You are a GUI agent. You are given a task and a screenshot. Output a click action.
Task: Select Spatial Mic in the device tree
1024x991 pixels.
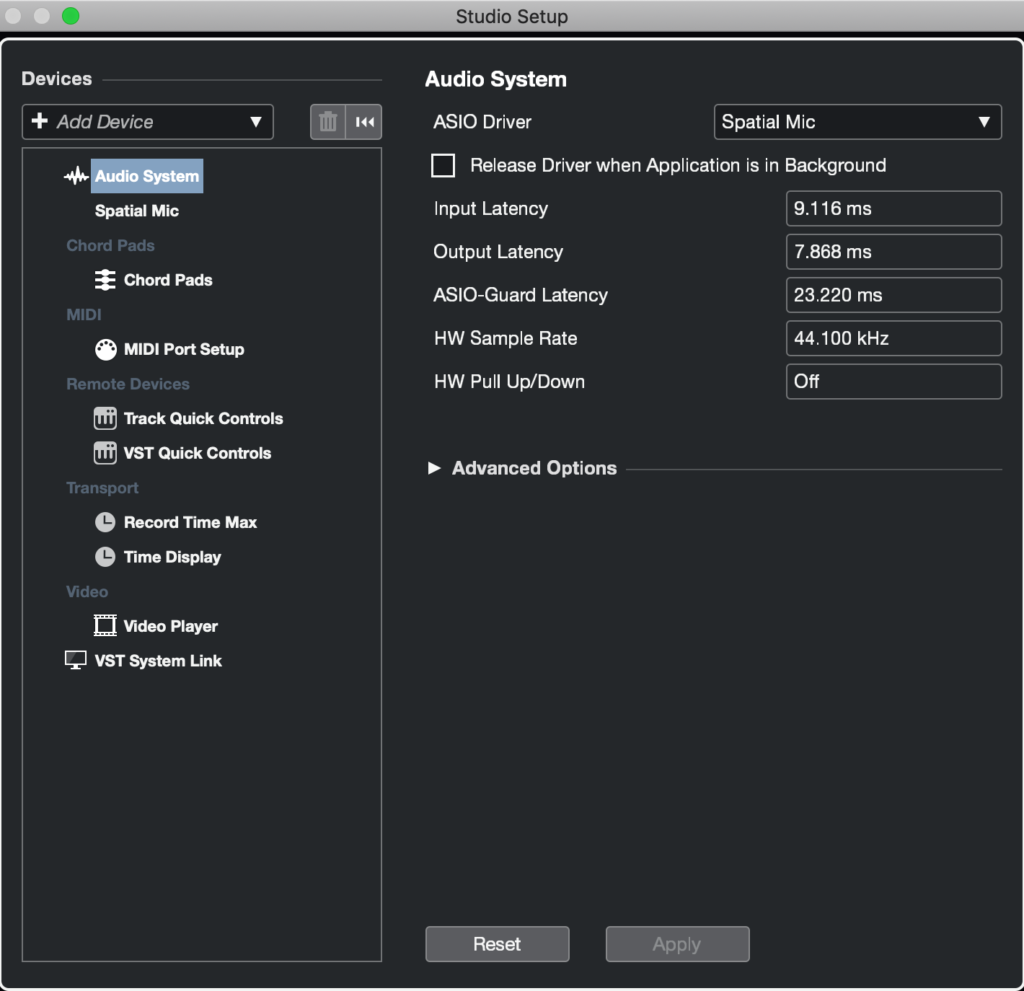(137, 211)
